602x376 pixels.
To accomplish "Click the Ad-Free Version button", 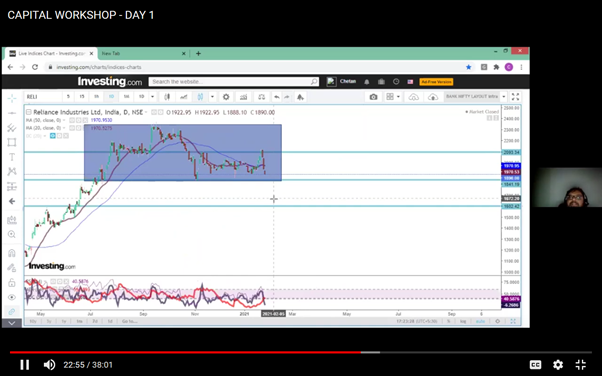I will 436,82.
